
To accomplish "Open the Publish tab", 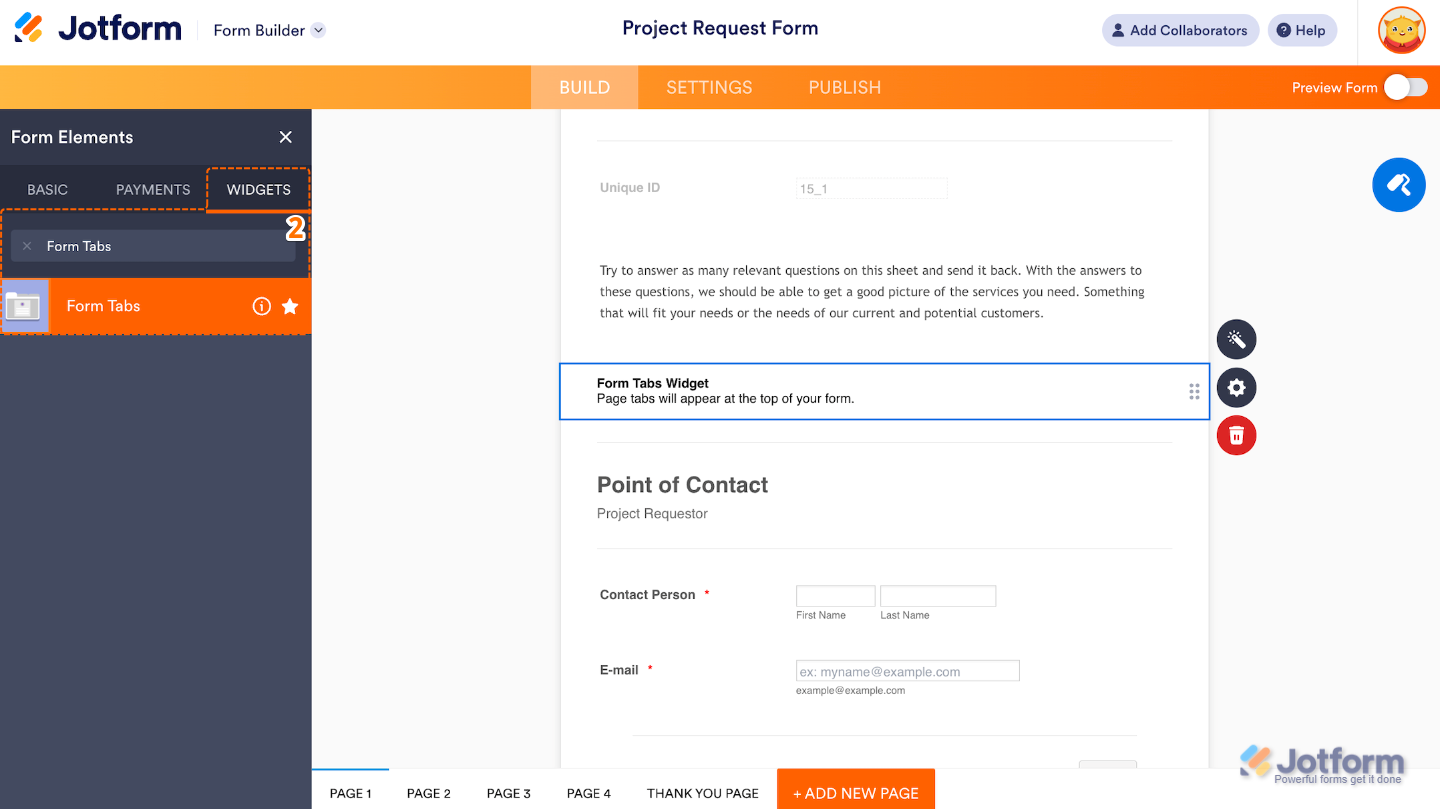I will pyautogui.click(x=844, y=87).
